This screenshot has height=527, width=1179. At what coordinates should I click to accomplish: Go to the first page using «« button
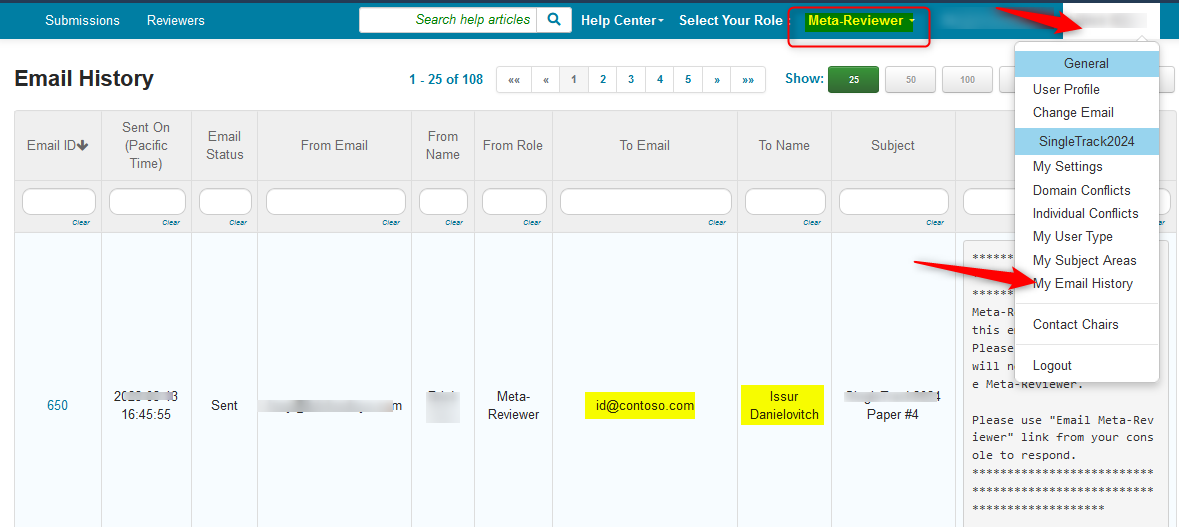point(514,80)
